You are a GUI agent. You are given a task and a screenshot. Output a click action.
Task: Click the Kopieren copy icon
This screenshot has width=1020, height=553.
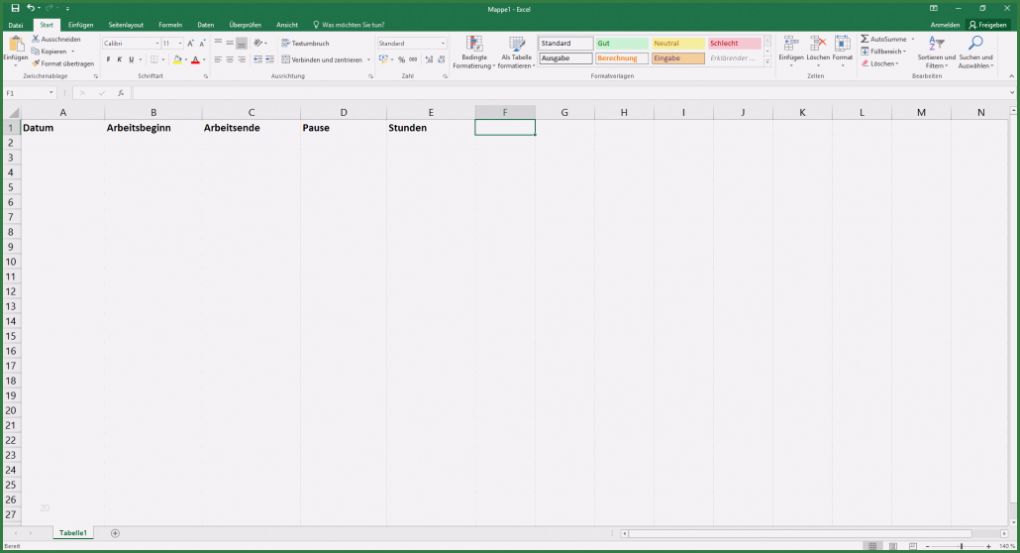point(36,51)
